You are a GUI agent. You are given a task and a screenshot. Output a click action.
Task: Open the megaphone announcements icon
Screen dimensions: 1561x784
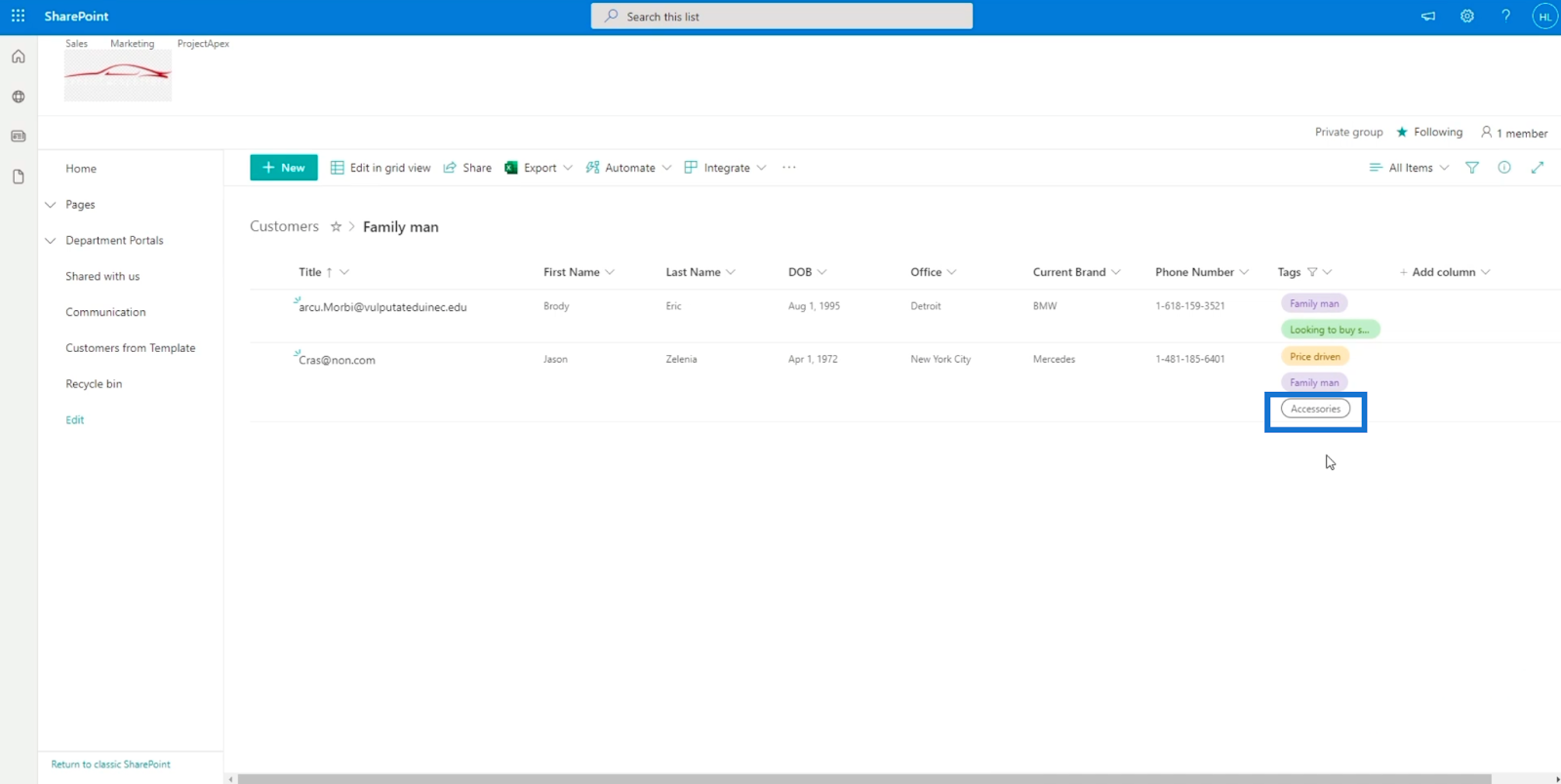coord(1428,16)
